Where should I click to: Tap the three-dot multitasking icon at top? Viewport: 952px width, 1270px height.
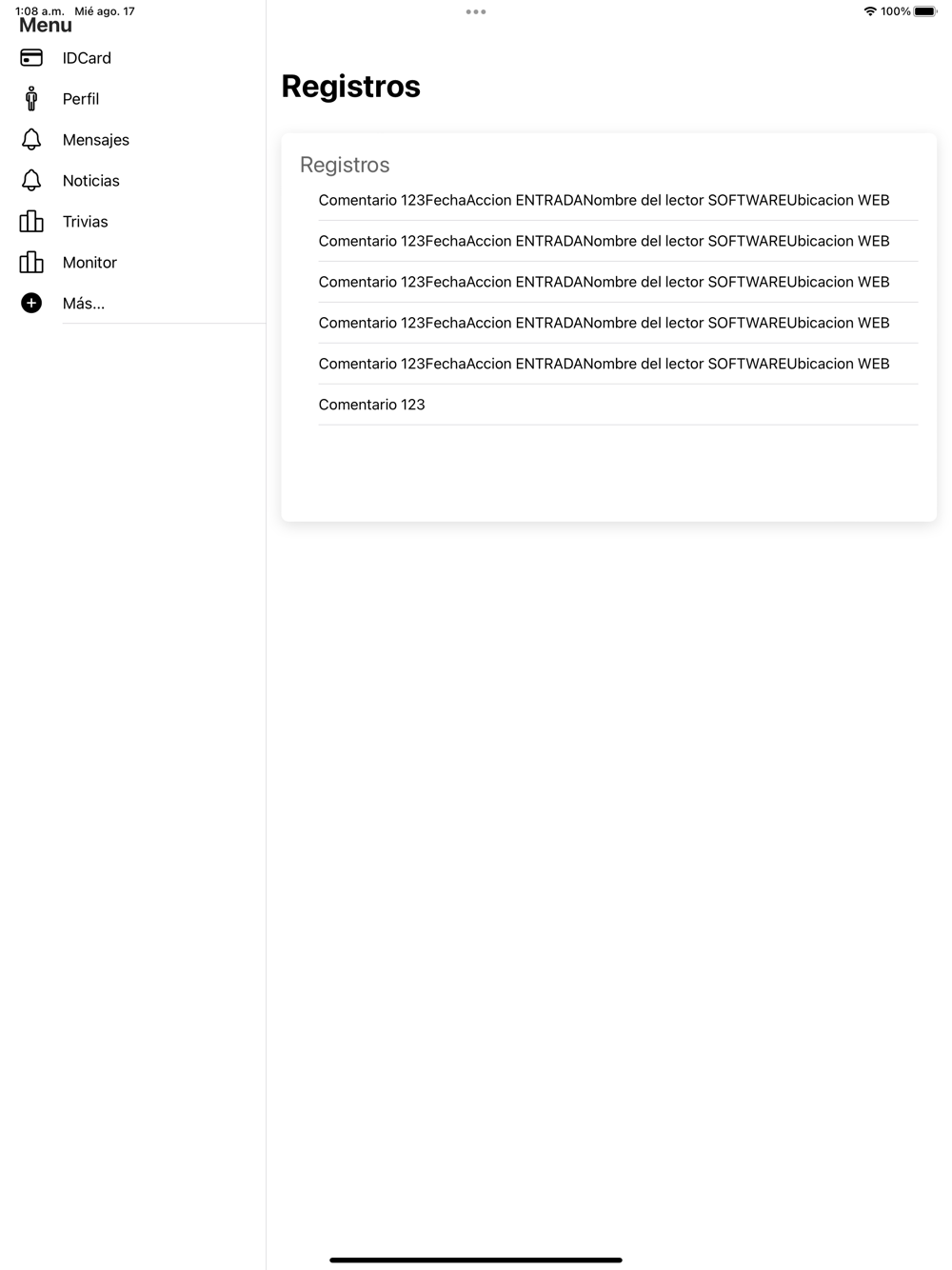coord(476,12)
